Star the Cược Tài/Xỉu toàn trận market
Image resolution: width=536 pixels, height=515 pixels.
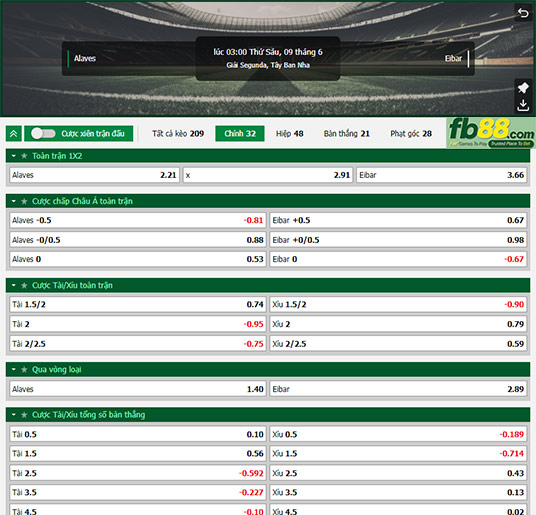(x=24, y=285)
